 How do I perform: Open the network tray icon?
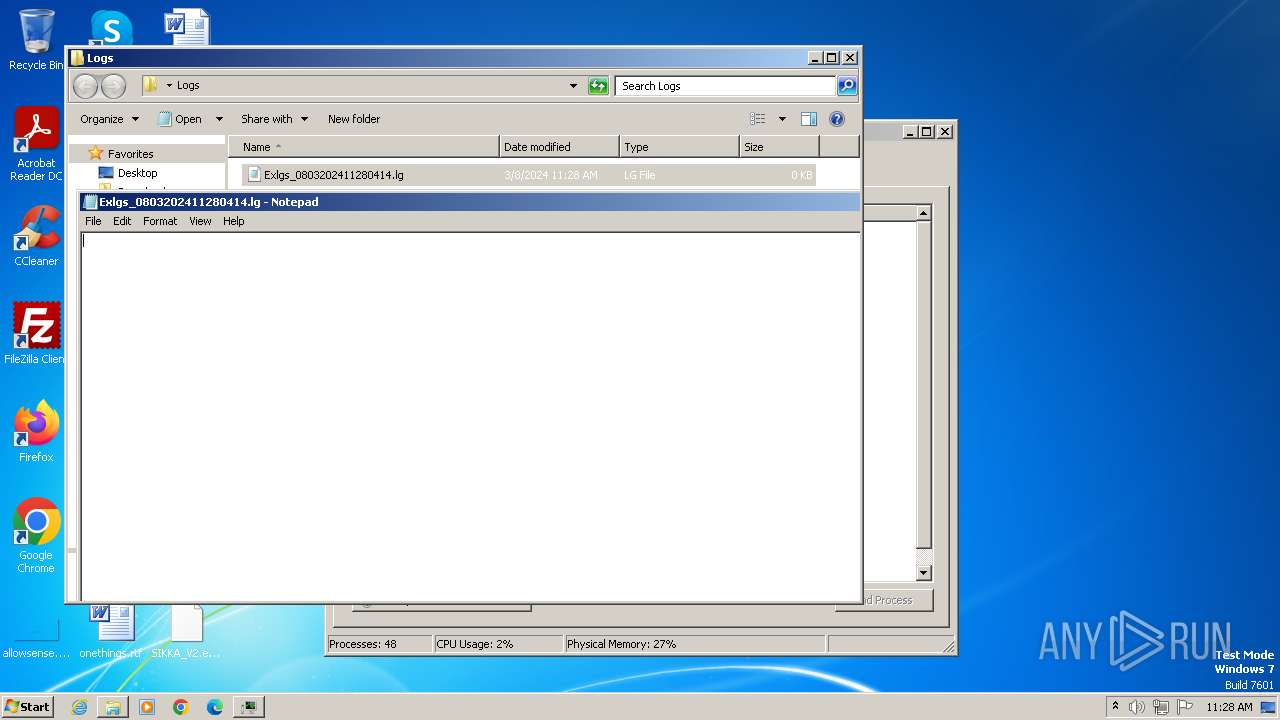[x=1161, y=707]
